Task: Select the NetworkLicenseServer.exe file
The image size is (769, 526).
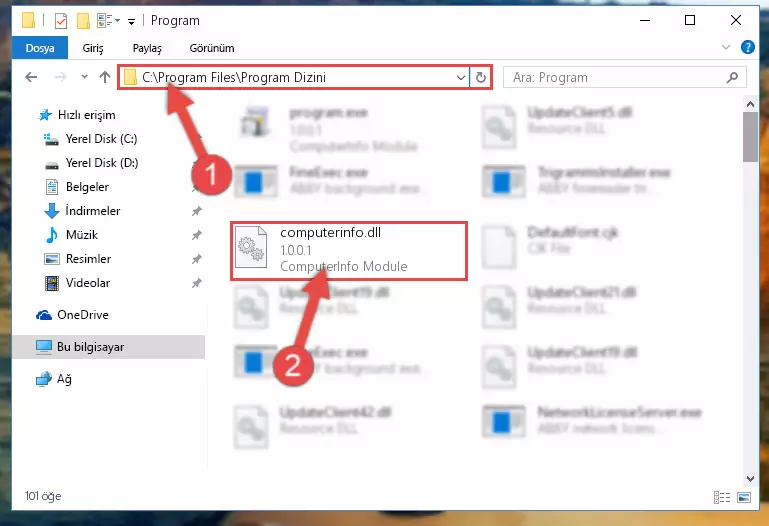Action: point(593,420)
